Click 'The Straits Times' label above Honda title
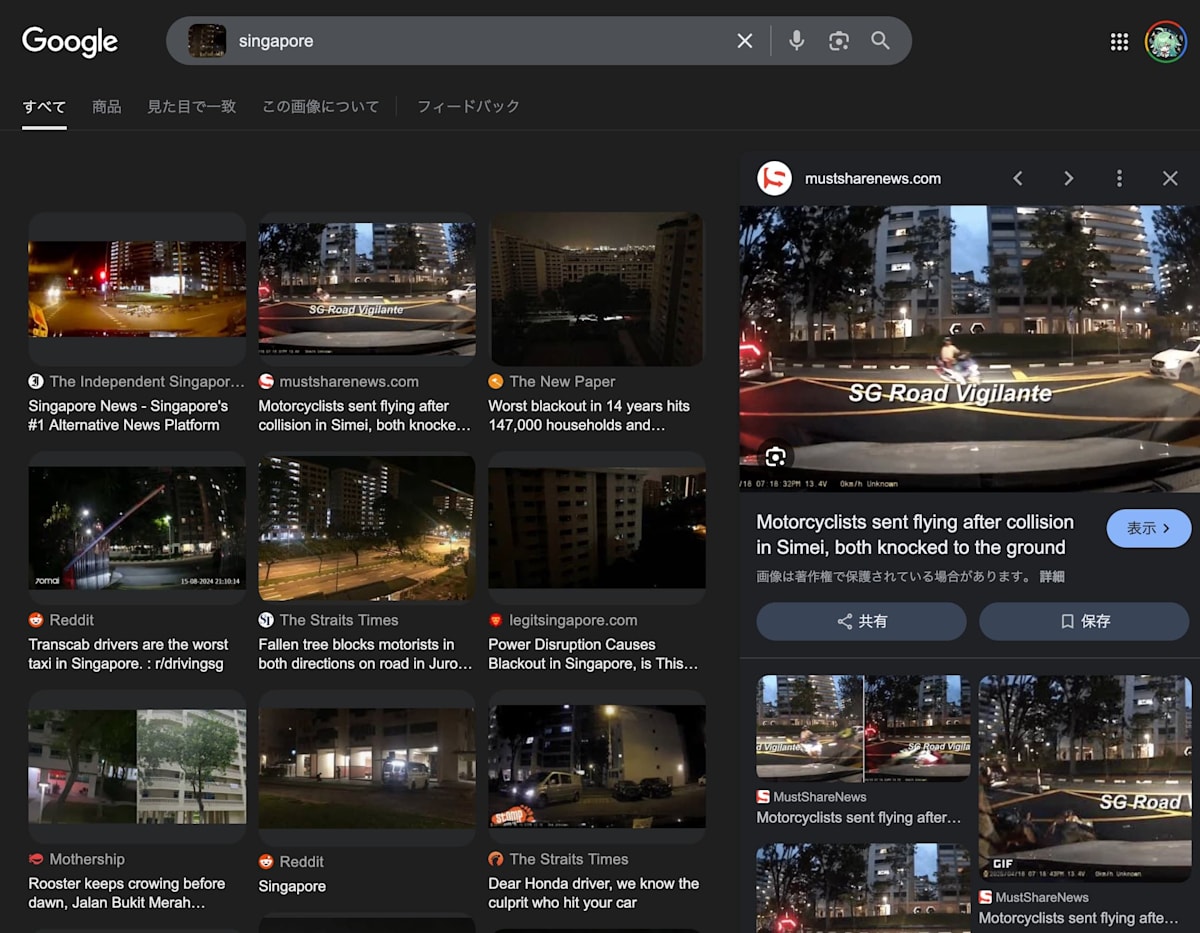The image size is (1200, 933). pyautogui.click(x=569, y=859)
